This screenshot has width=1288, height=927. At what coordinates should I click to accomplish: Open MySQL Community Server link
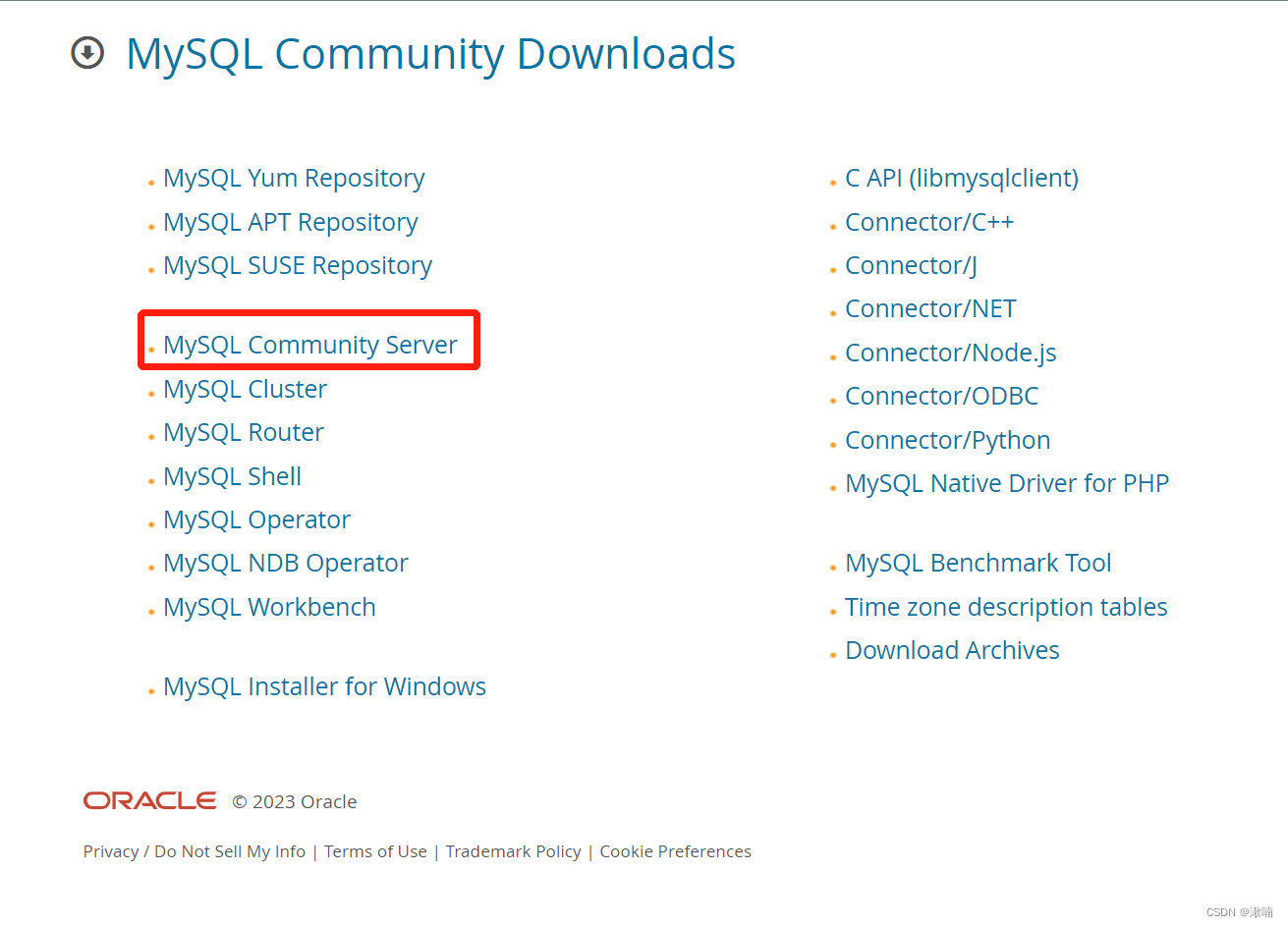(x=310, y=346)
